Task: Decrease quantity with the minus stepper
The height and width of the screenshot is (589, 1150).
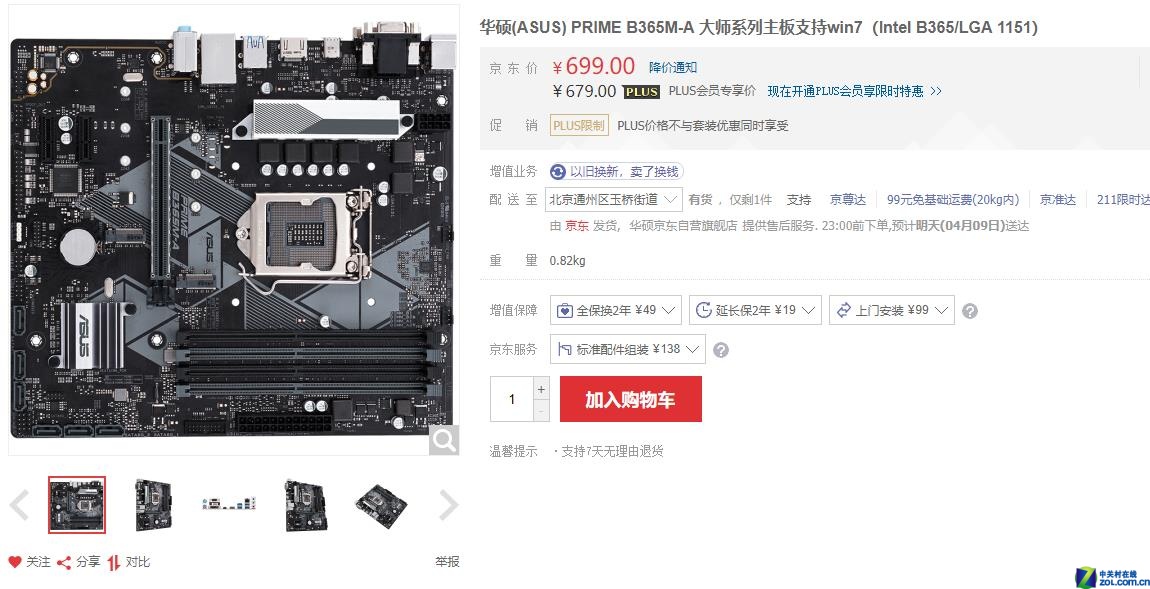Action: pyautogui.click(x=541, y=410)
